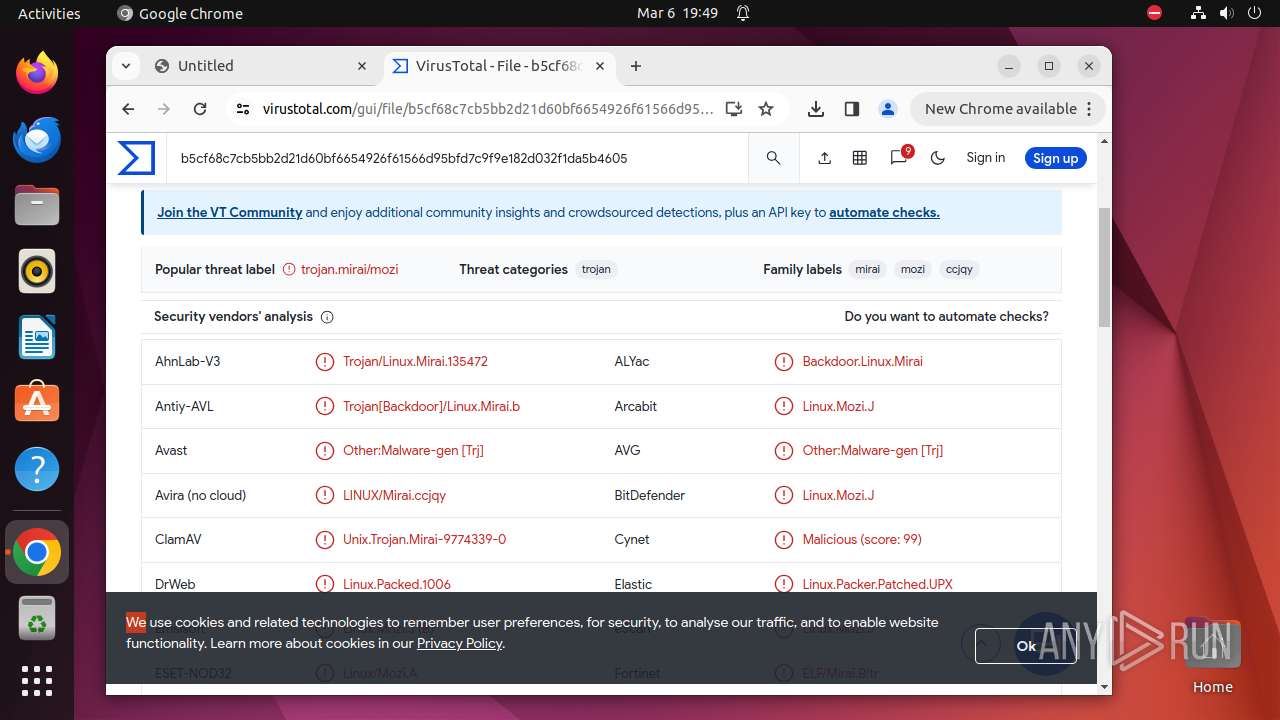Click the trojan.mirai/mozi threat label
Image resolution: width=1280 pixels, height=720 pixels.
(x=349, y=269)
